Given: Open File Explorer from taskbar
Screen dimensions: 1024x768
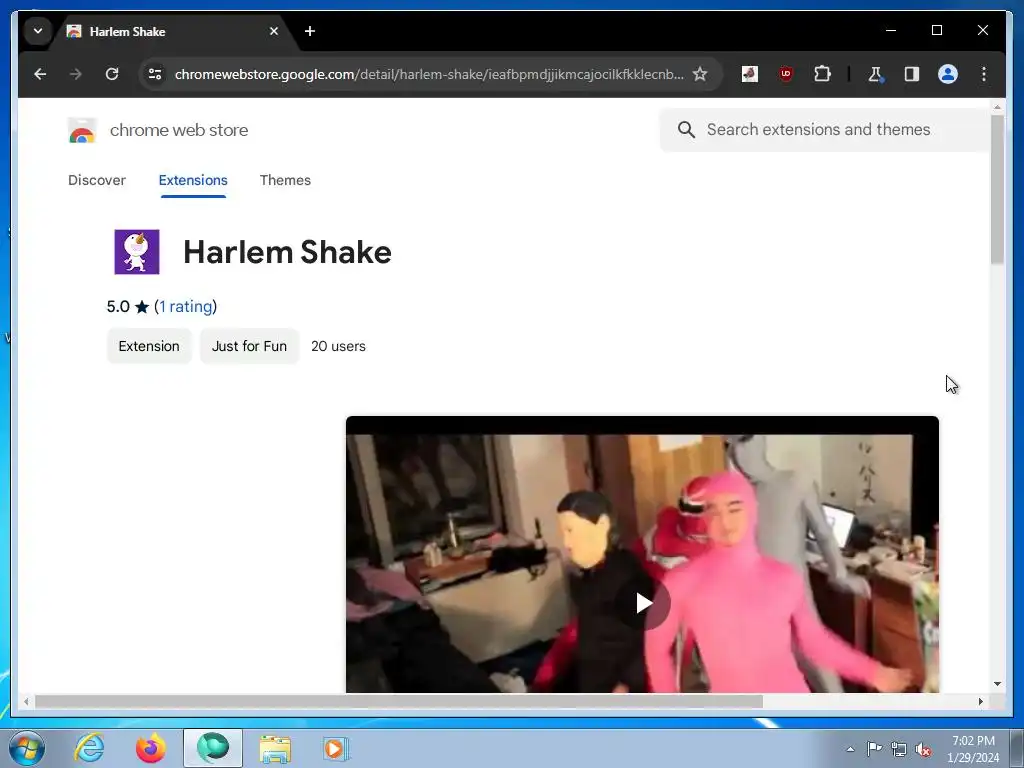Looking at the screenshot, I should pos(275,748).
